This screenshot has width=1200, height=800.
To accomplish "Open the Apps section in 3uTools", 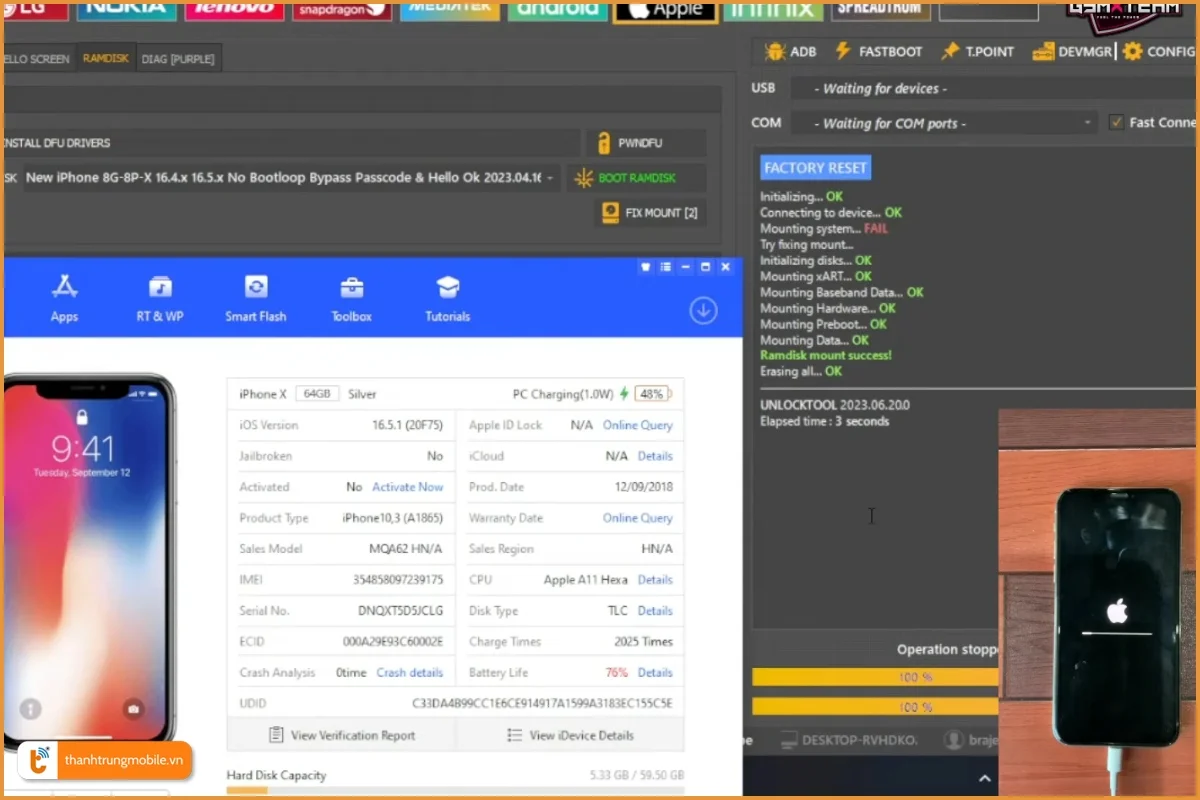I will (64, 299).
